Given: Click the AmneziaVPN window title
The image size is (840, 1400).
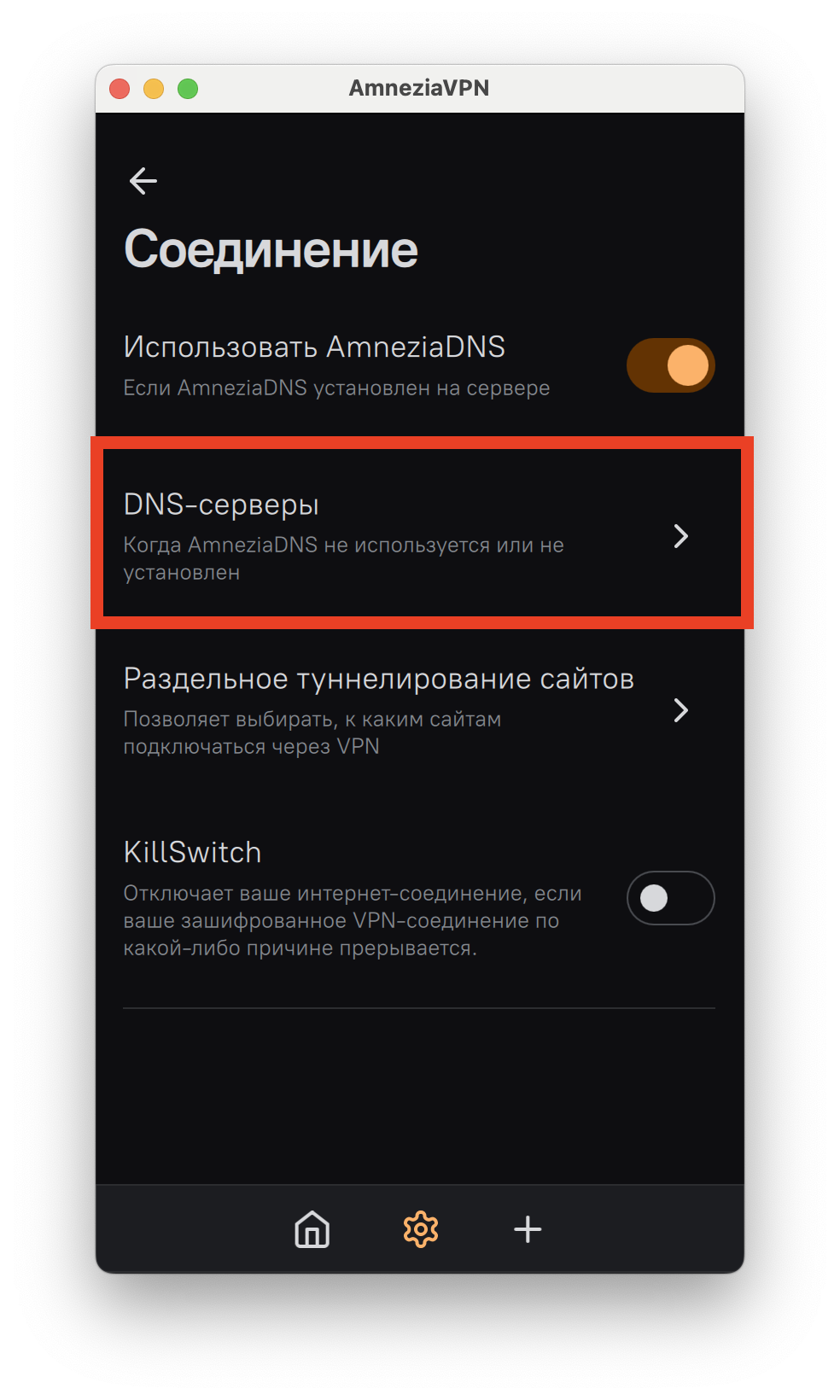Looking at the screenshot, I should [419, 88].
